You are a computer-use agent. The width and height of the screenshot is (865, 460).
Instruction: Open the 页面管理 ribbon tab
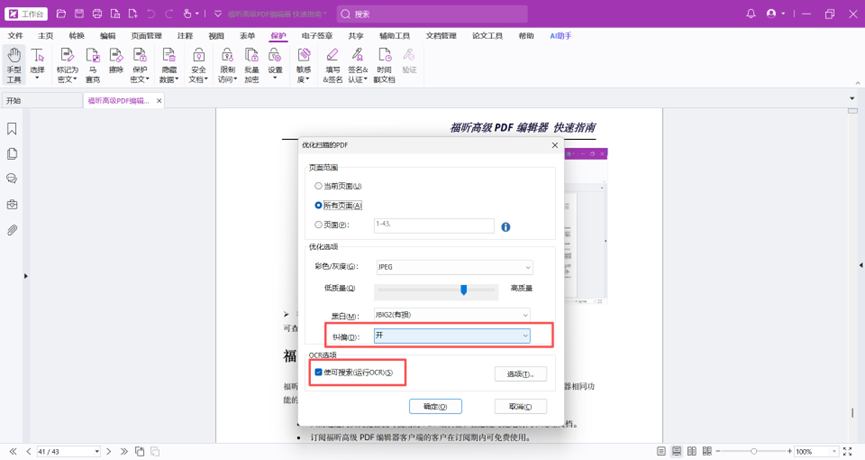[x=146, y=36]
